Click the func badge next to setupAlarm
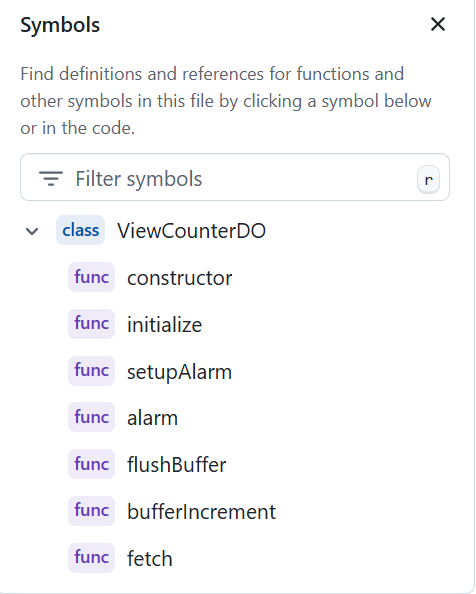 pyautogui.click(x=91, y=371)
